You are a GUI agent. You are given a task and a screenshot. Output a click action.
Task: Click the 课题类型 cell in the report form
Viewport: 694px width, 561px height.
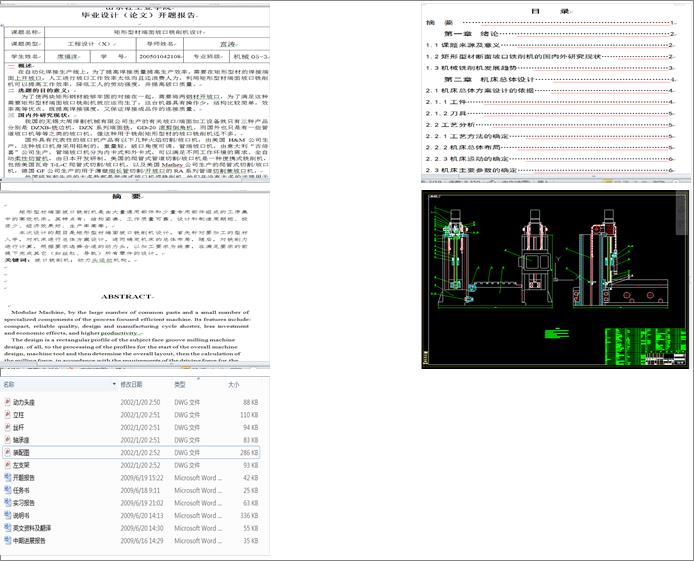(25, 44)
